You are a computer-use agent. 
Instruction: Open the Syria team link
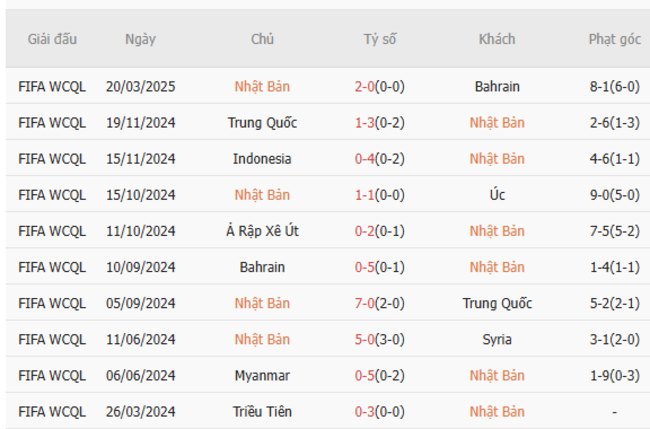[x=497, y=339]
